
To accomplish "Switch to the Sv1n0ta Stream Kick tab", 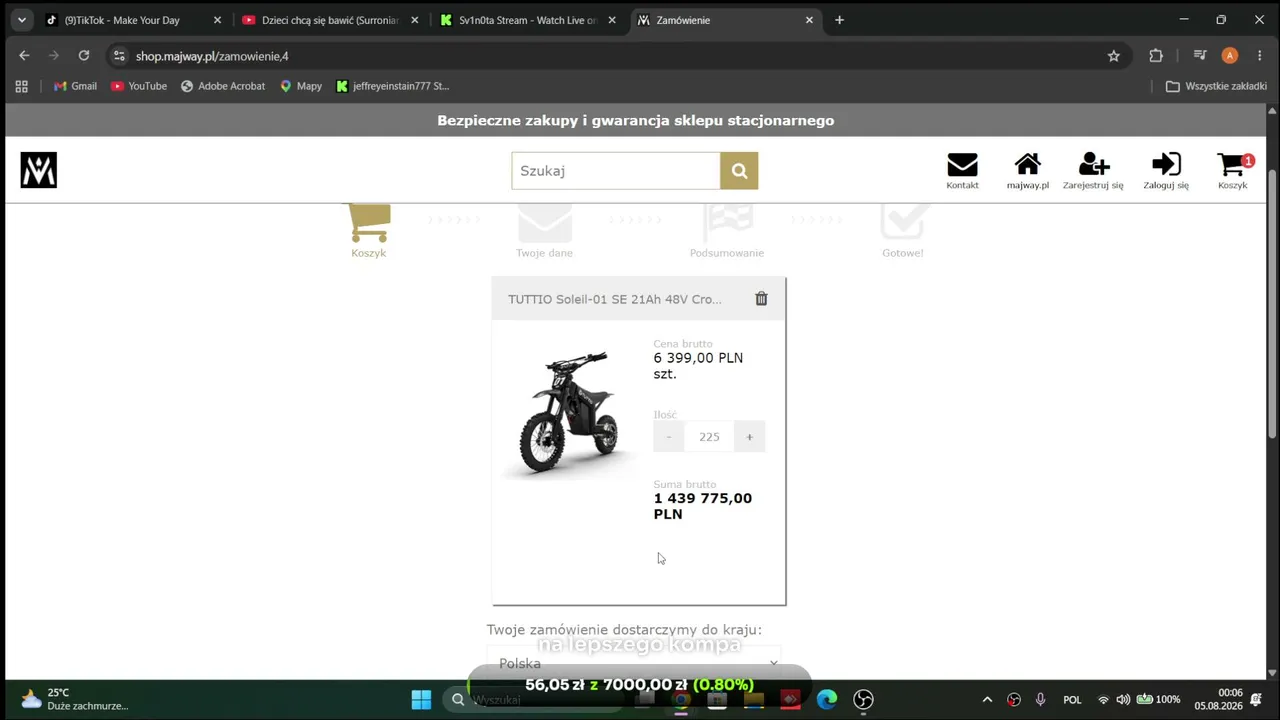I will [527, 20].
